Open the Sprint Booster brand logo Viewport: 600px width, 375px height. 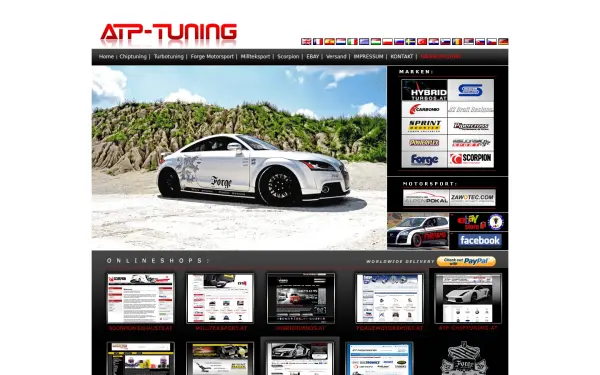point(424,126)
